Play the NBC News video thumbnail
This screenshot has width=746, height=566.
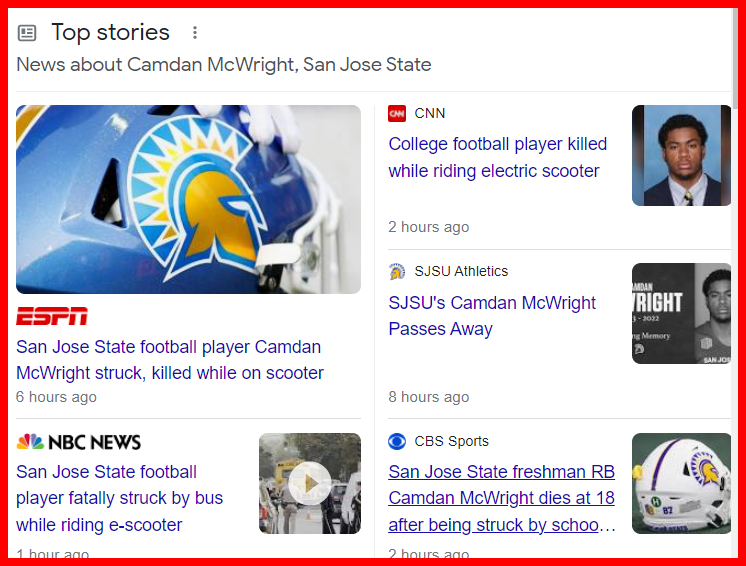310,483
